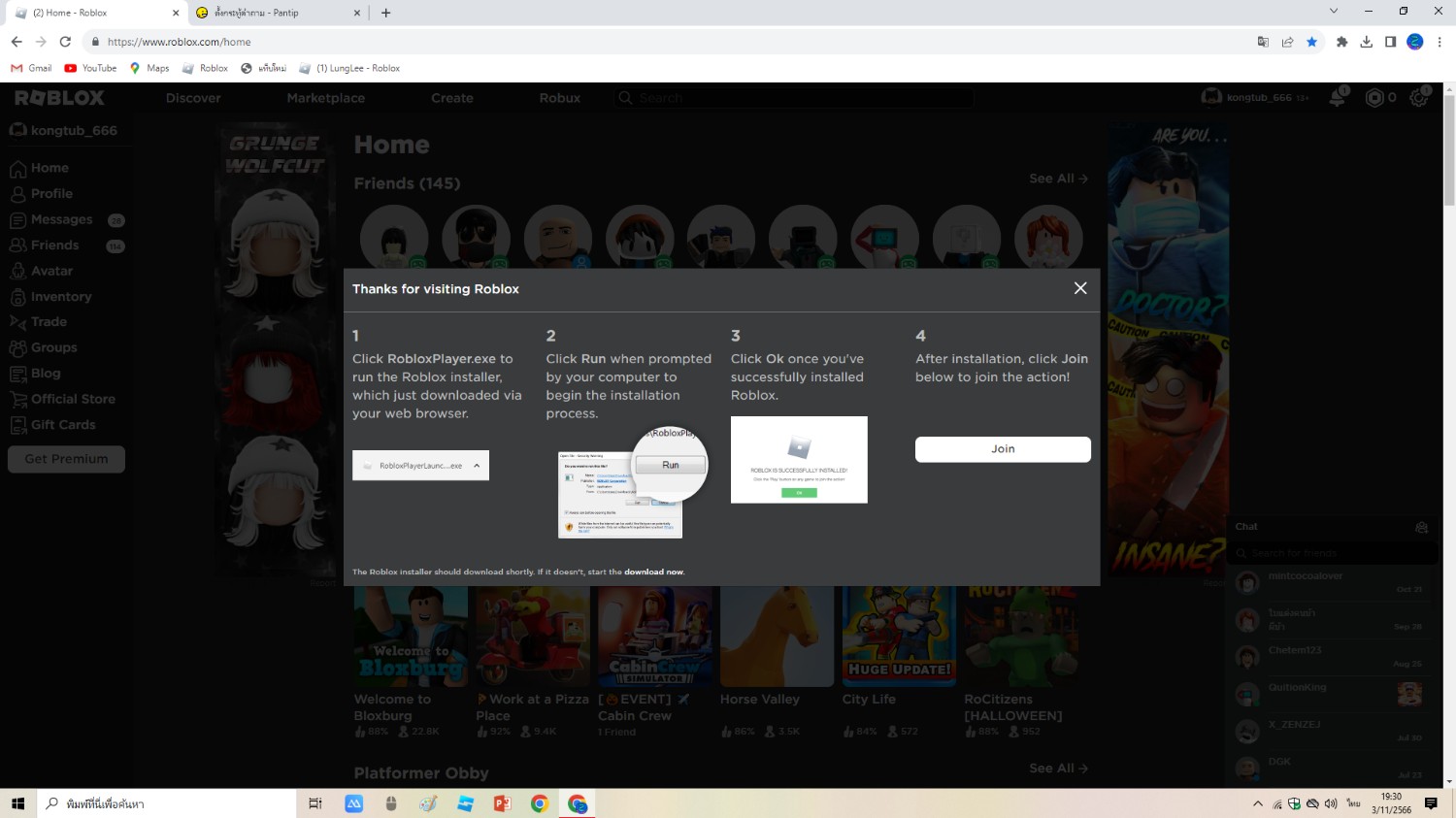
Task: Click the share page icon
Action: (1287, 42)
